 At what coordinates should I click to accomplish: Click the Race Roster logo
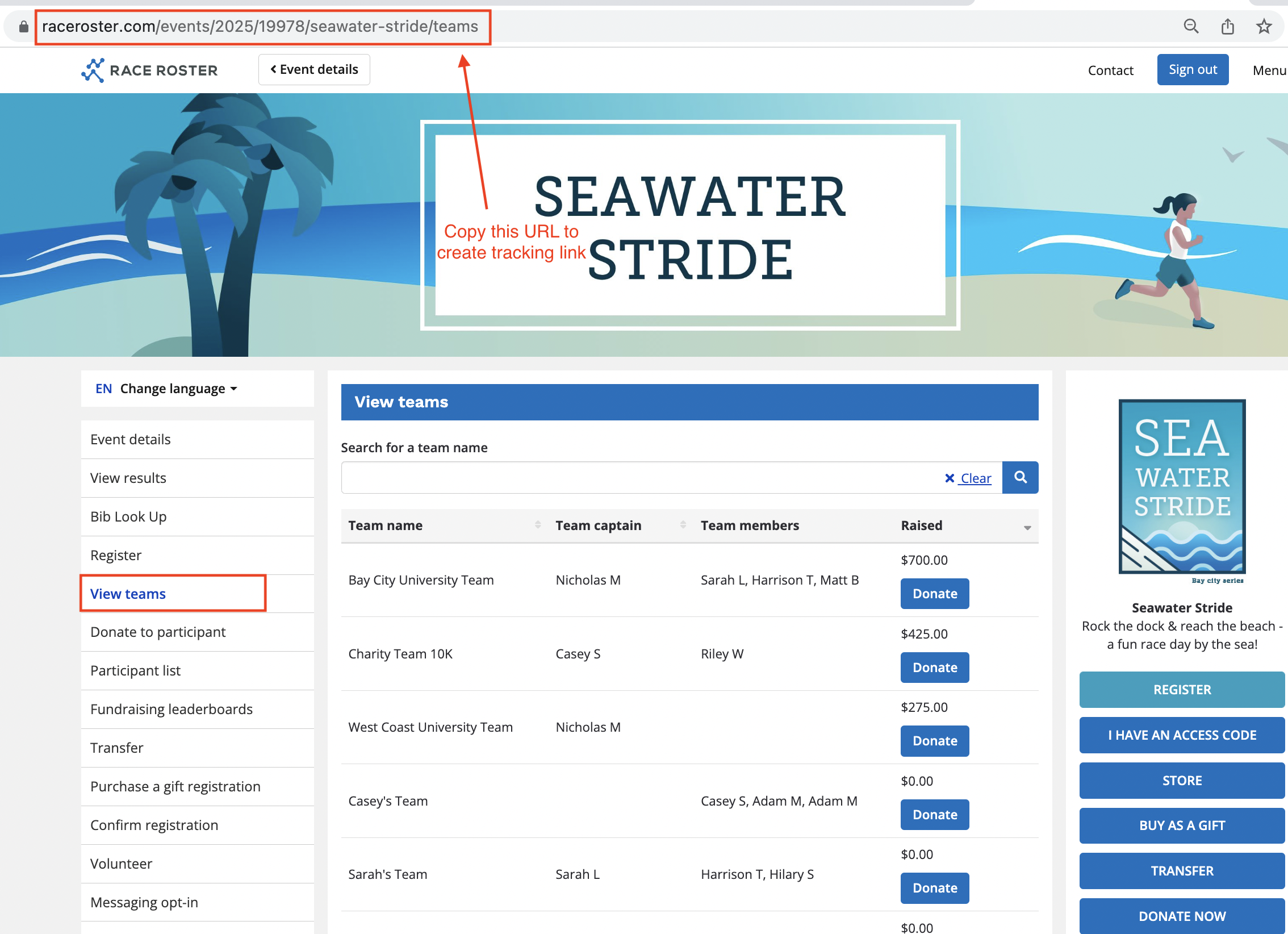tap(149, 70)
